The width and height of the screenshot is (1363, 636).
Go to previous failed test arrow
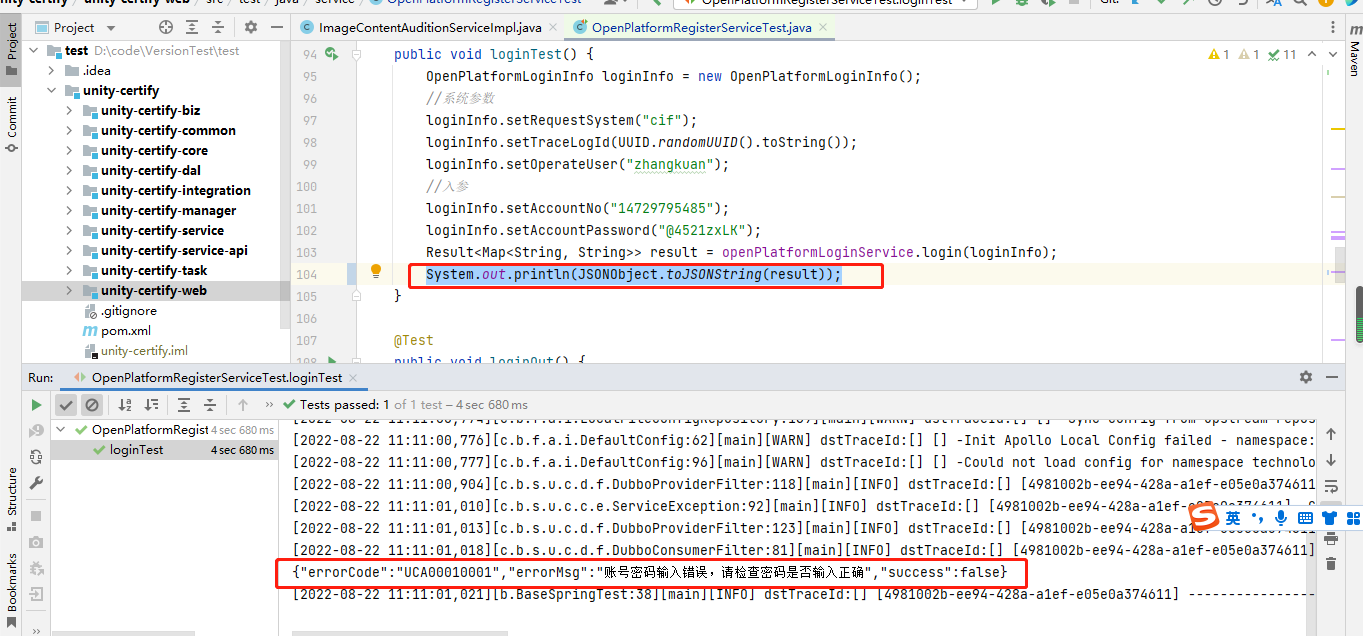point(243,405)
